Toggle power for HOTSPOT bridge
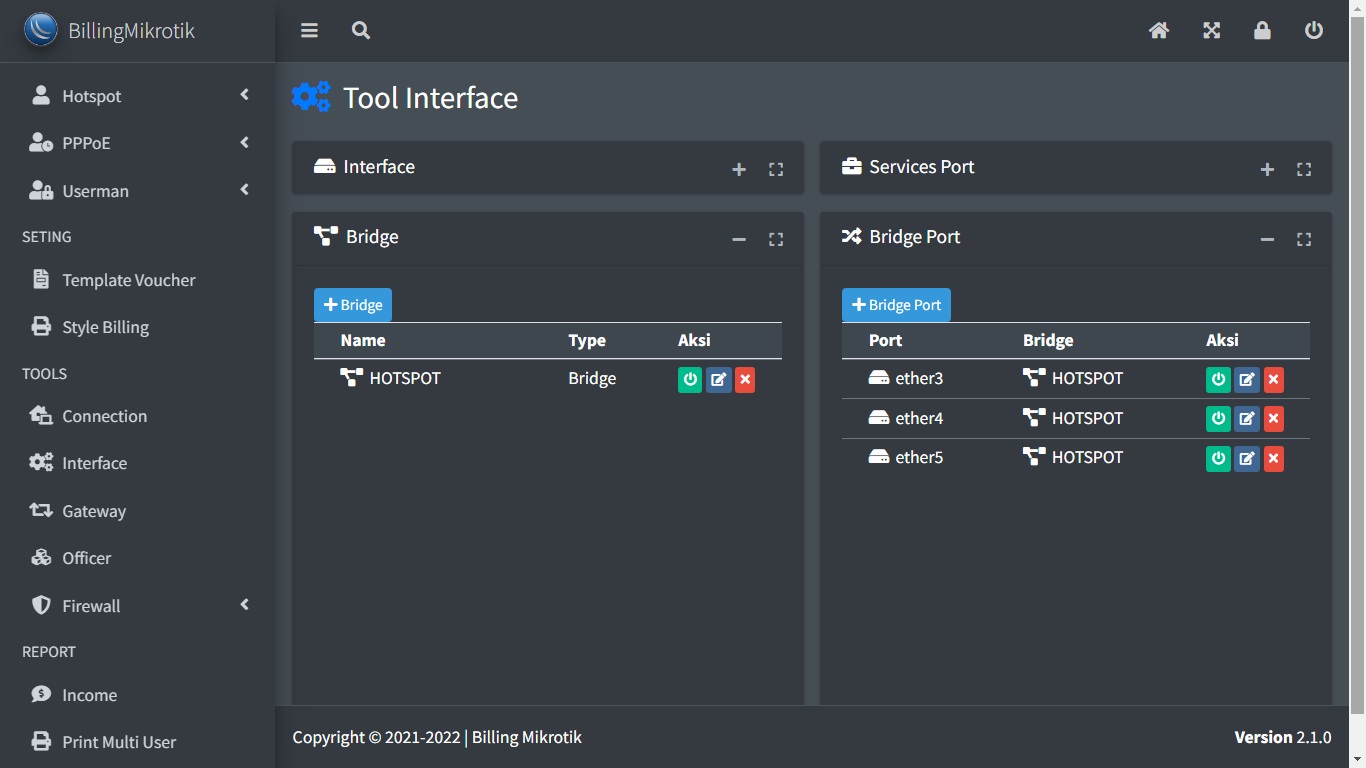Screen dimensions: 1366x768 point(690,380)
